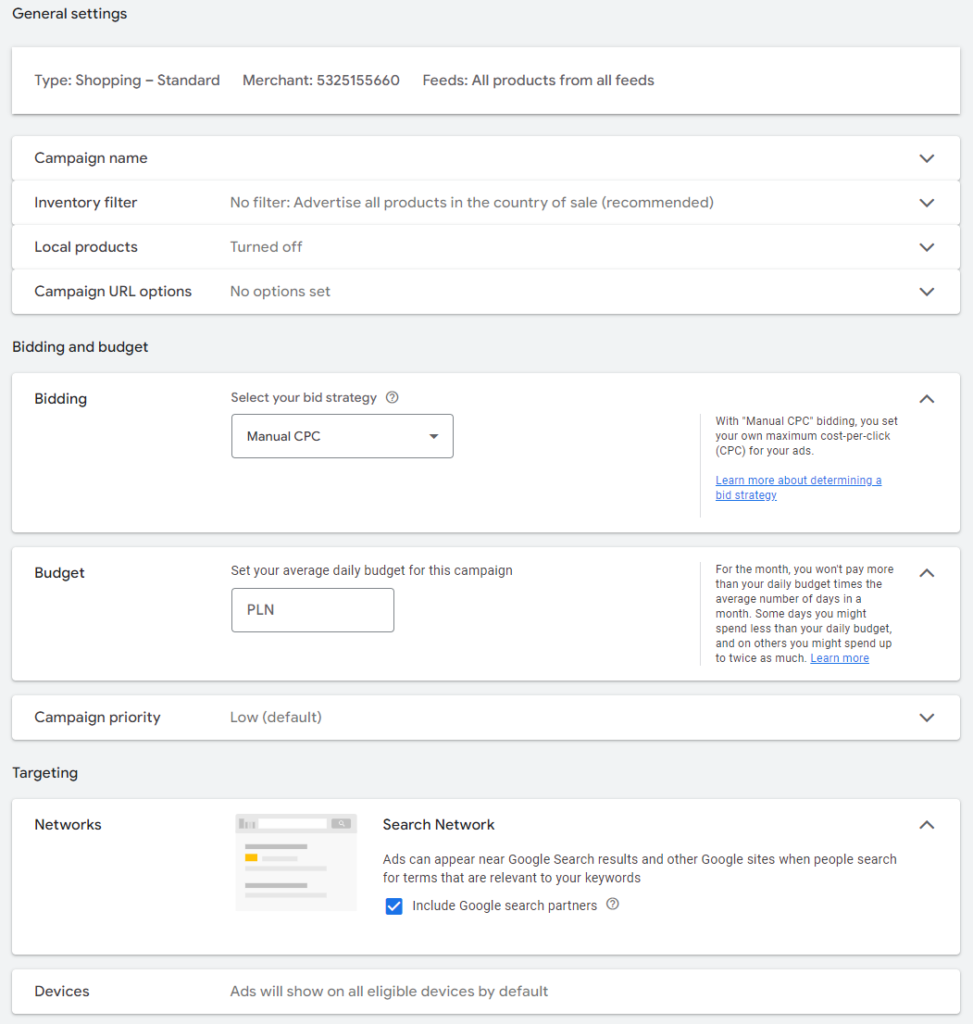973x1024 pixels.
Task: Collapse the Networks section chevron
Action: (927, 825)
